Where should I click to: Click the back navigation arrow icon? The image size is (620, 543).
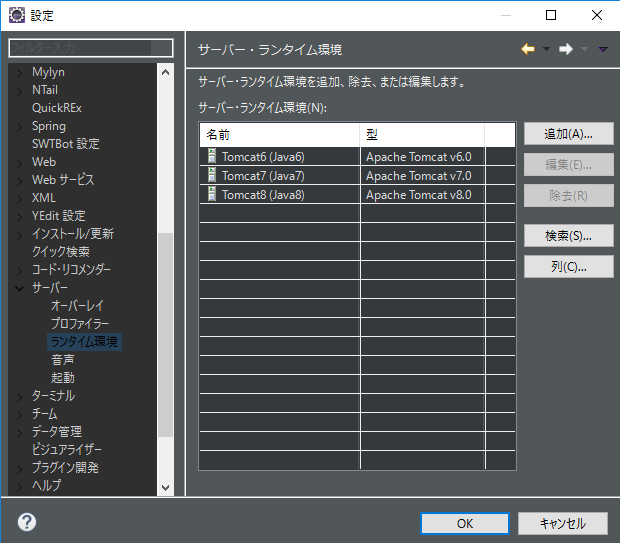pos(528,49)
